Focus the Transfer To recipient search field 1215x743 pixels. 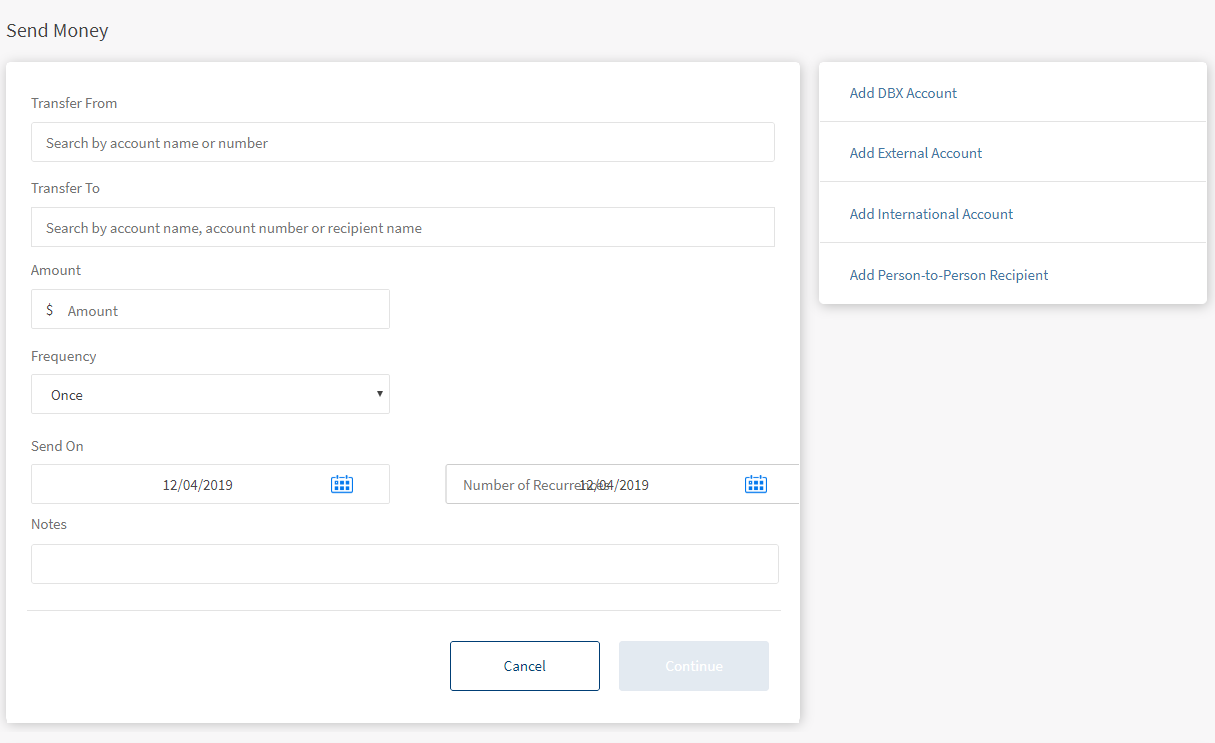point(402,228)
